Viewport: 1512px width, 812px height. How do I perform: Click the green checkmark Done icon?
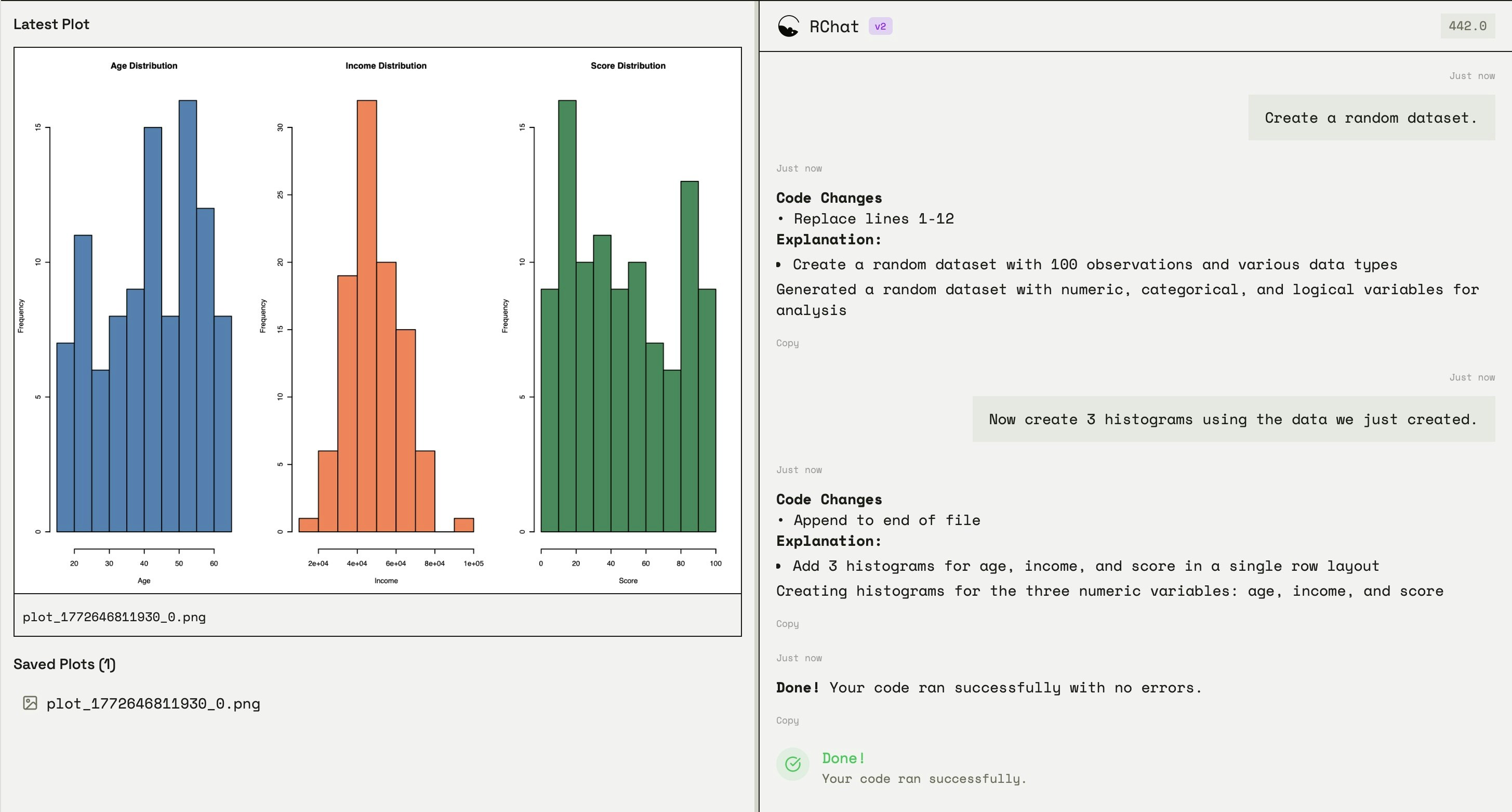792,764
